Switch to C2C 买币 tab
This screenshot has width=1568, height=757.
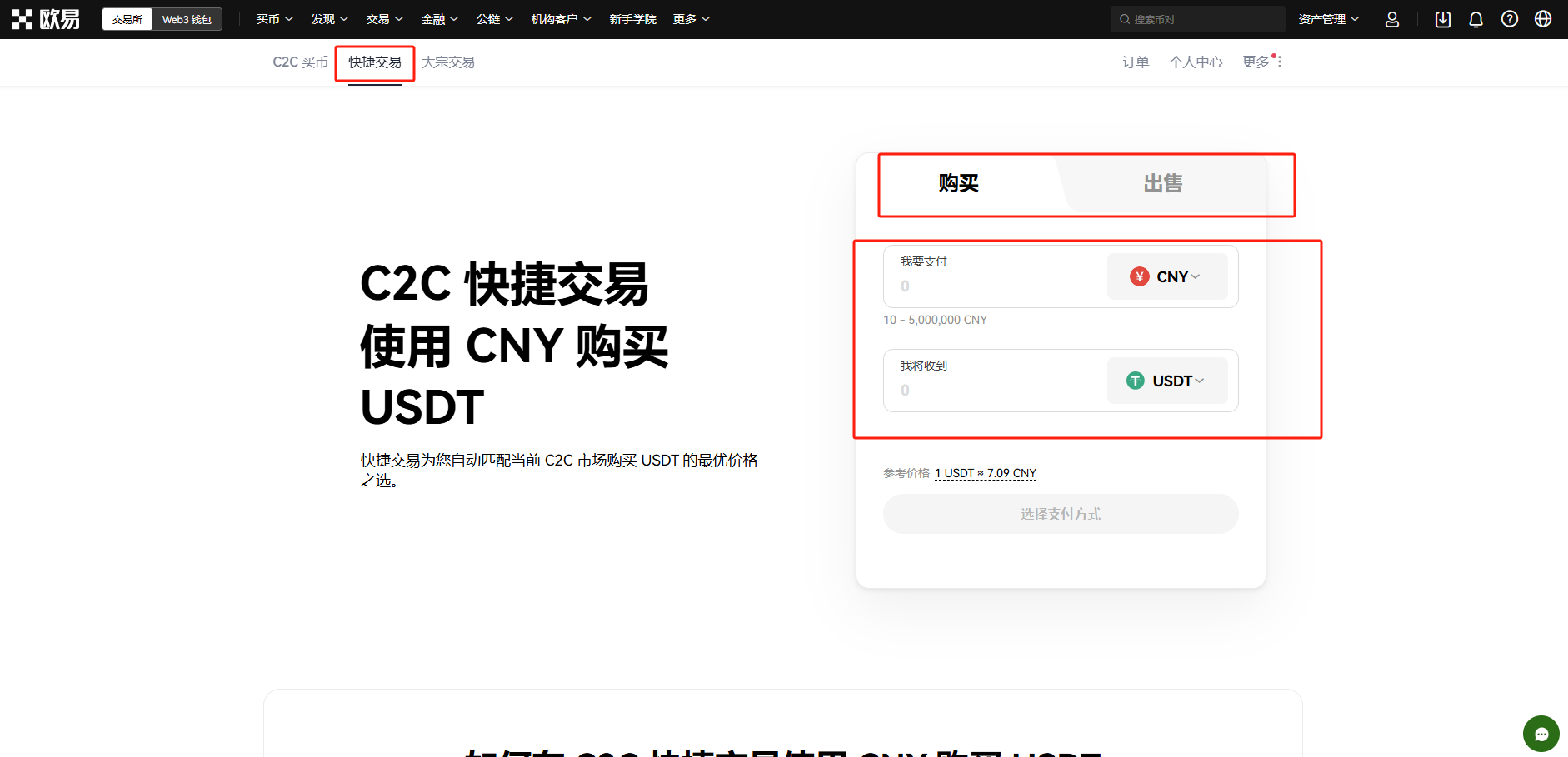[300, 62]
